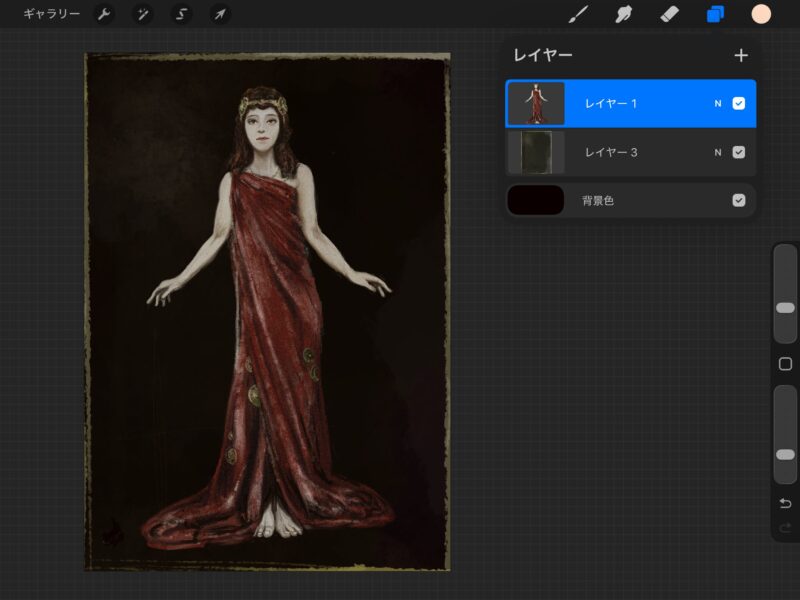Redo the last undone action

785,527
